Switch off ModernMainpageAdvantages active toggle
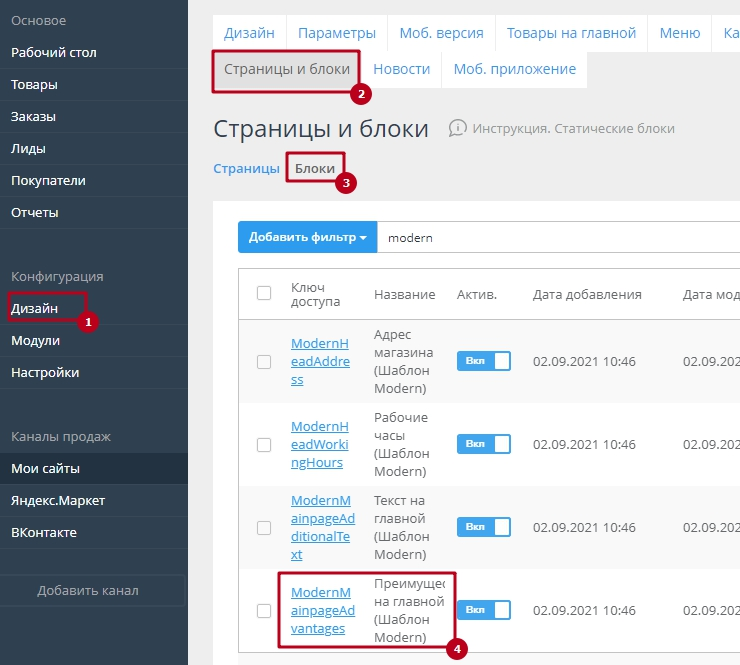 coord(484,610)
